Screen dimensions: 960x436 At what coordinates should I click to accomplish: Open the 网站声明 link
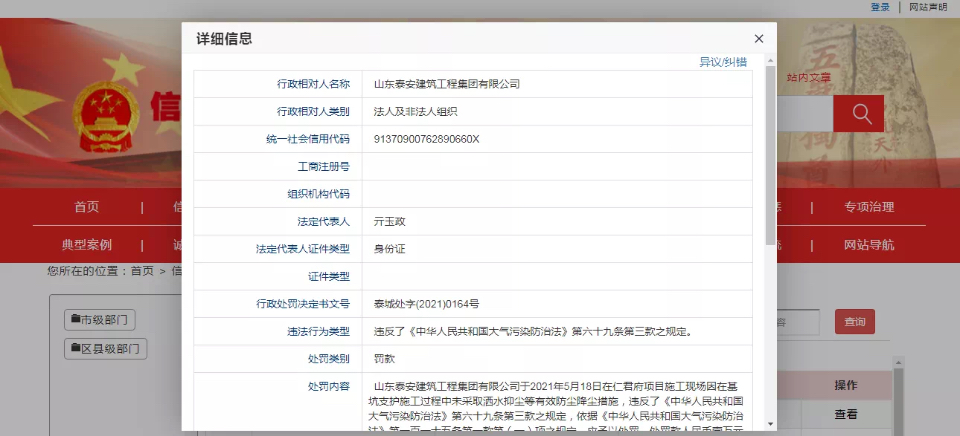tap(928, 7)
